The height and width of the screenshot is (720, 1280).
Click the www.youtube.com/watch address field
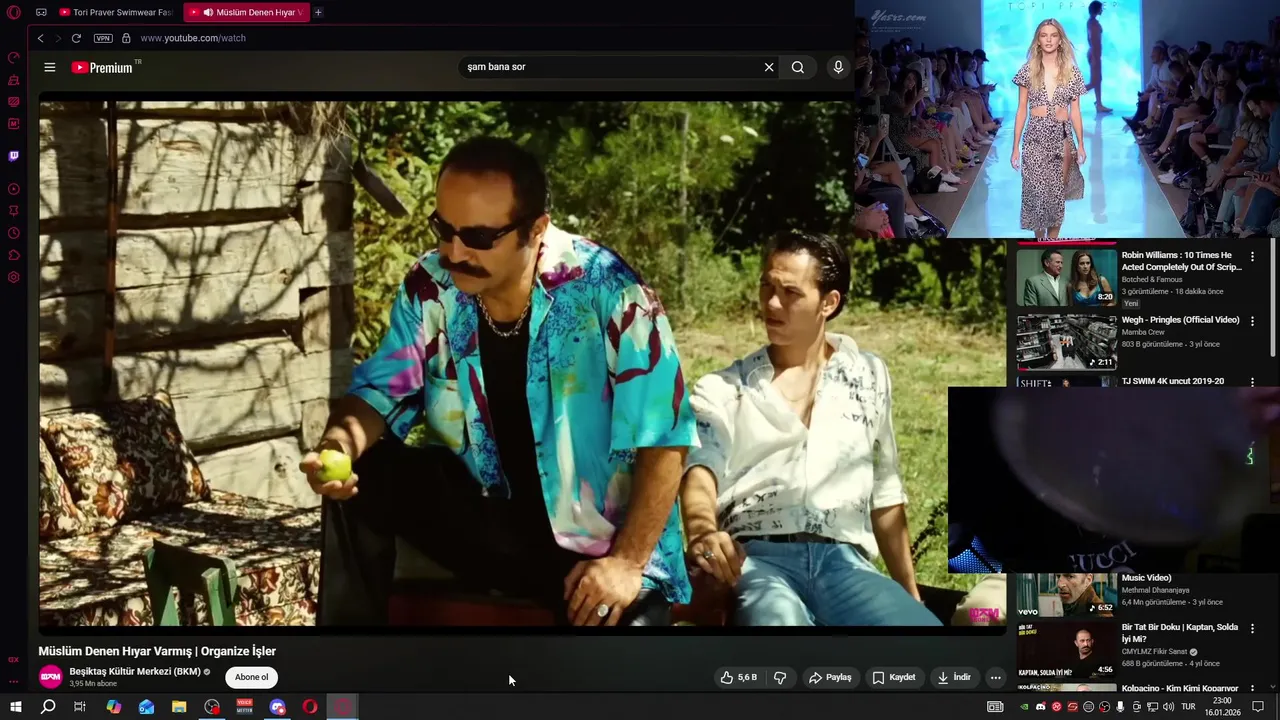[193, 38]
